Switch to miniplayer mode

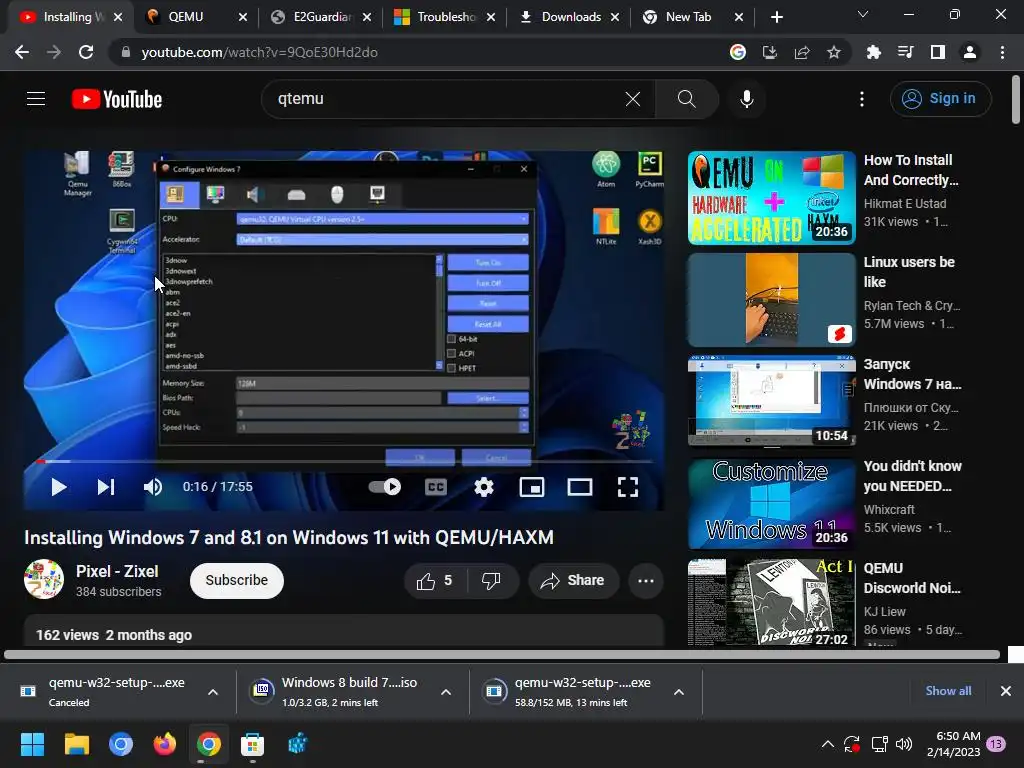[x=532, y=487]
